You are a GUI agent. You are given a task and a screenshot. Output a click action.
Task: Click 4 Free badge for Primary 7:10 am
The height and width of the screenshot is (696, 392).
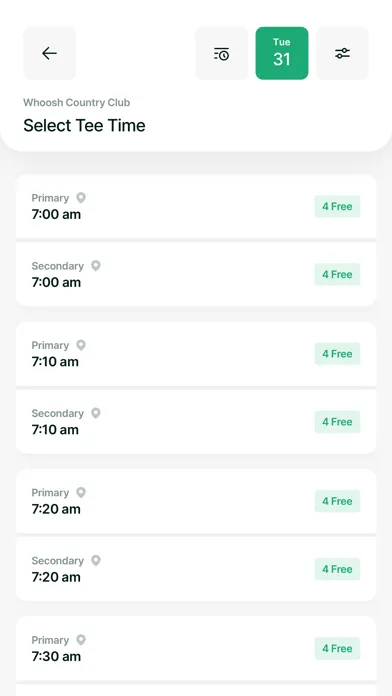(x=337, y=354)
